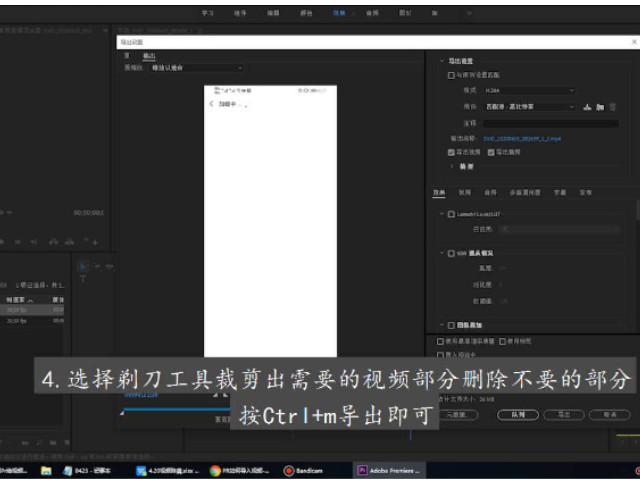
Task: Open the Video tab in export settings
Action: pos(464,192)
